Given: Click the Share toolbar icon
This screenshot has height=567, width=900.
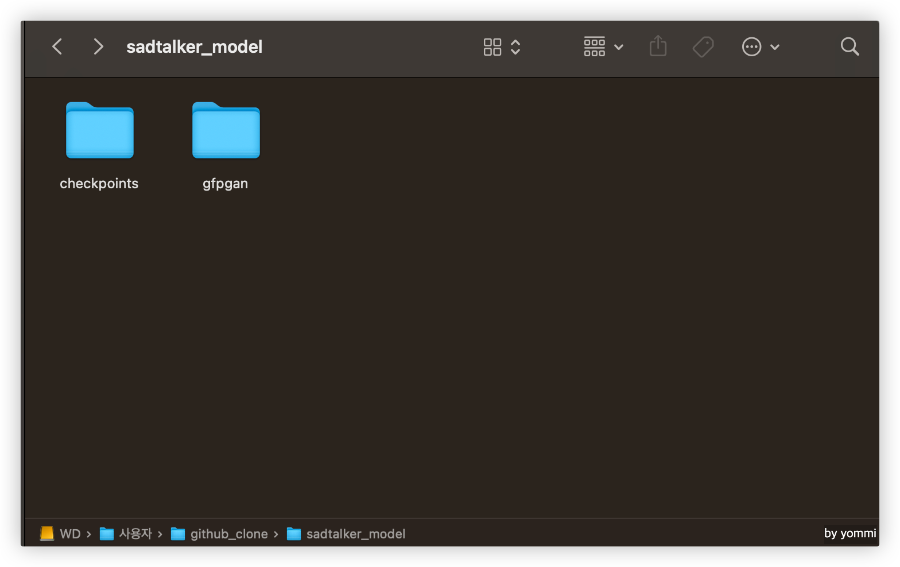Looking at the screenshot, I should tap(658, 46).
